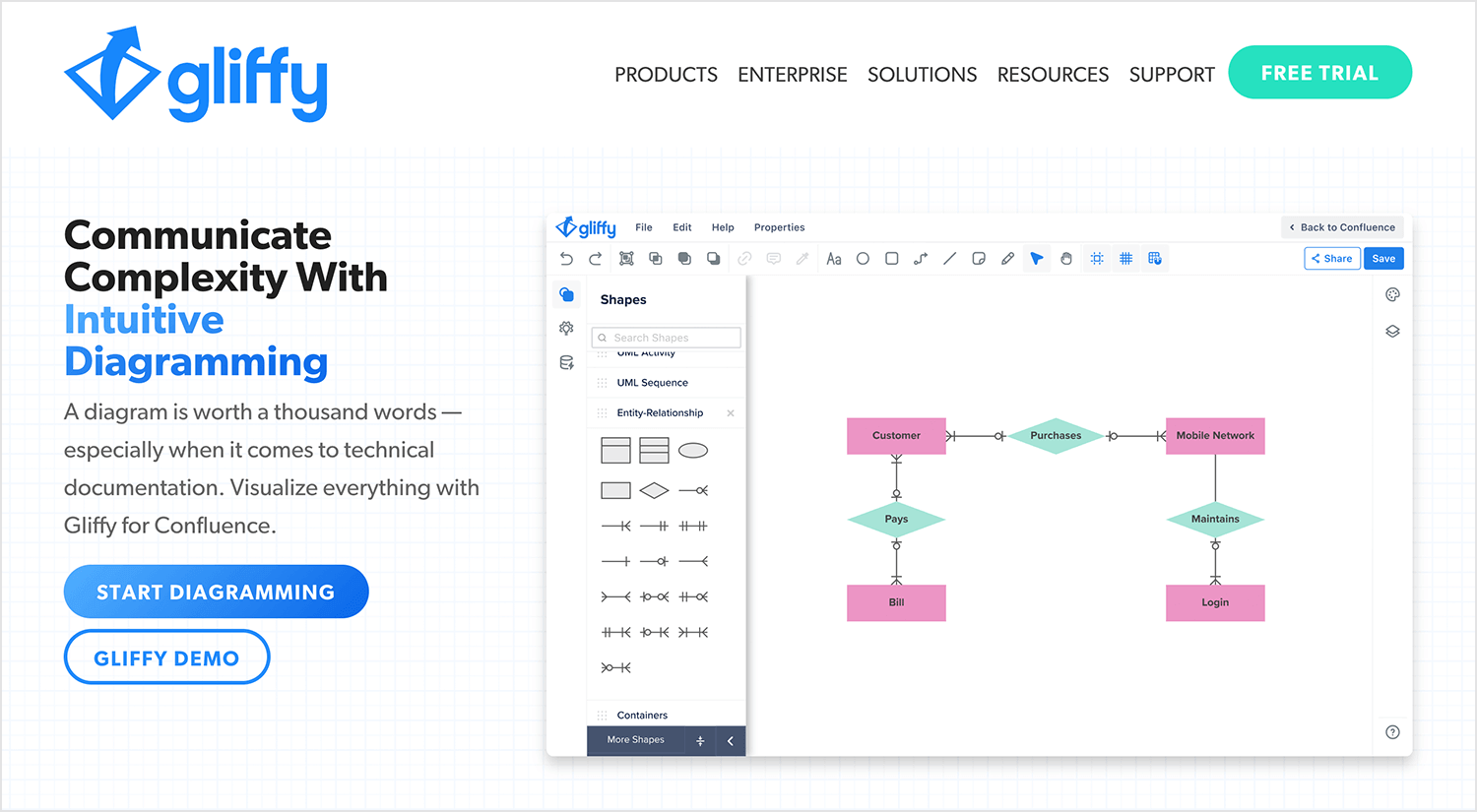Select the Login entity box
The height and width of the screenshot is (812, 1477).
(x=1215, y=603)
